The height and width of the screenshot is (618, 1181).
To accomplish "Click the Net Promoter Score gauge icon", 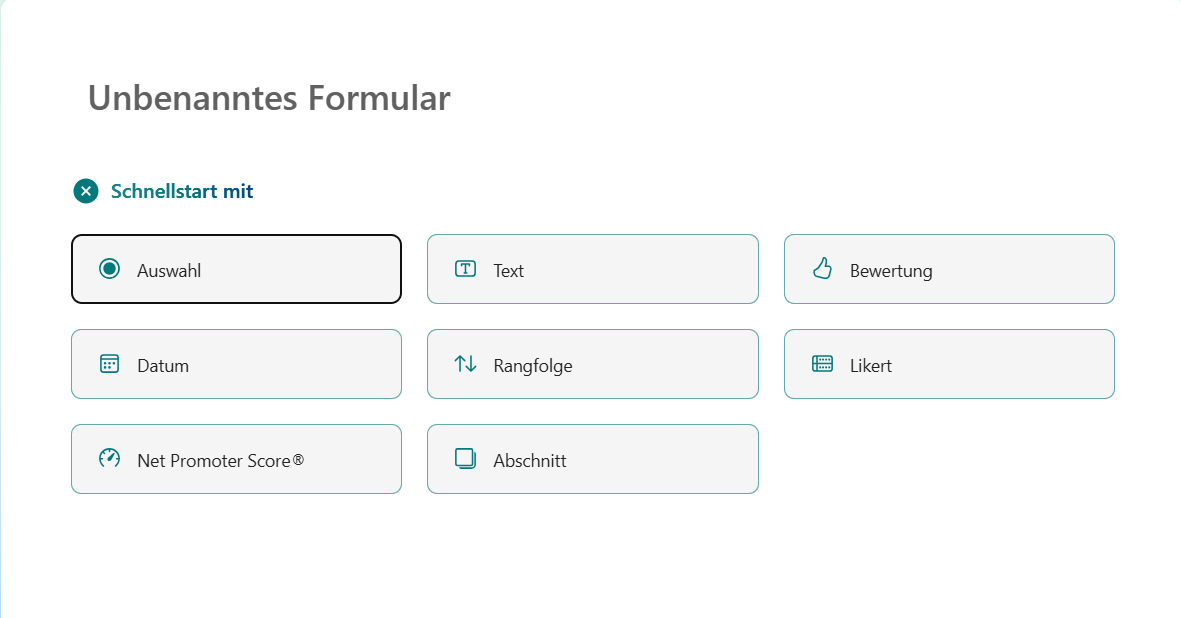I will (109, 459).
